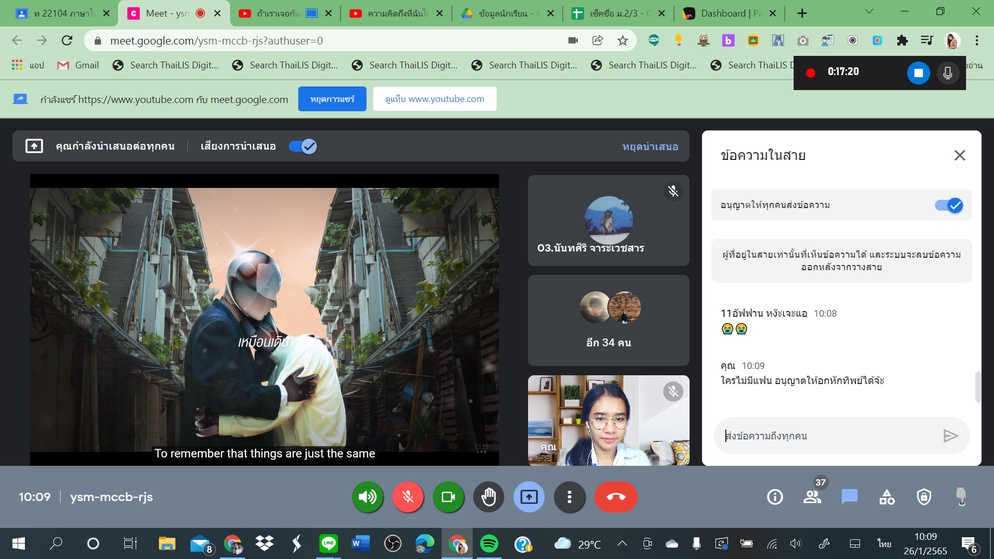The width and height of the screenshot is (994, 559).
Task: Click the chat panel scrollbar
Action: (x=978, y=388)
